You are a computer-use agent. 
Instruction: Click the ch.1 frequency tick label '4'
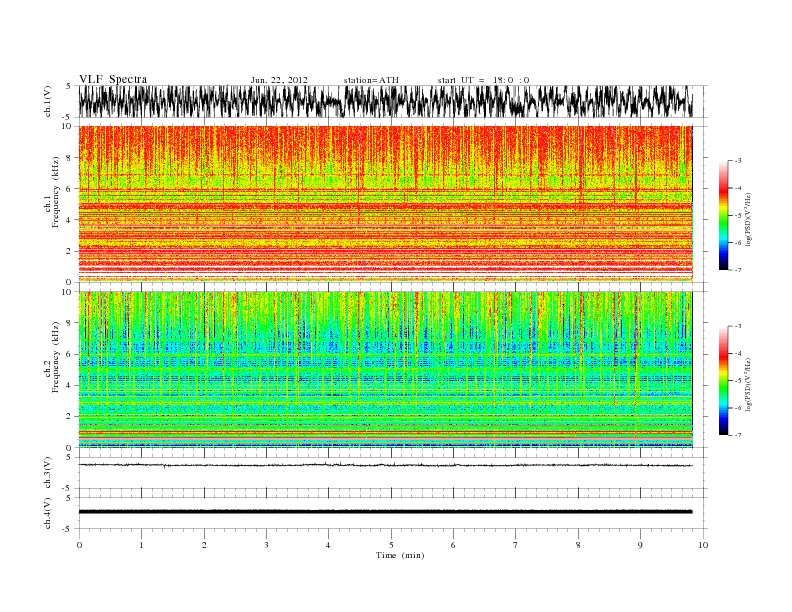coord(69,220)
